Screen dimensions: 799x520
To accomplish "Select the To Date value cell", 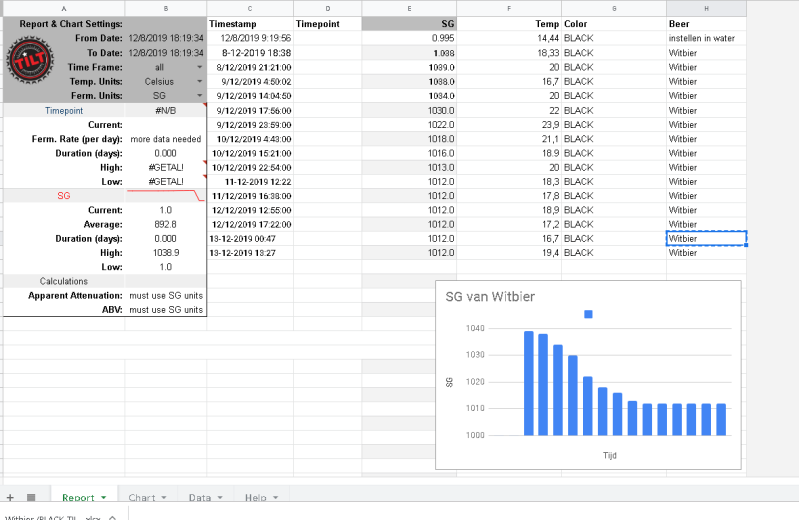I will [x=166, y=52].
